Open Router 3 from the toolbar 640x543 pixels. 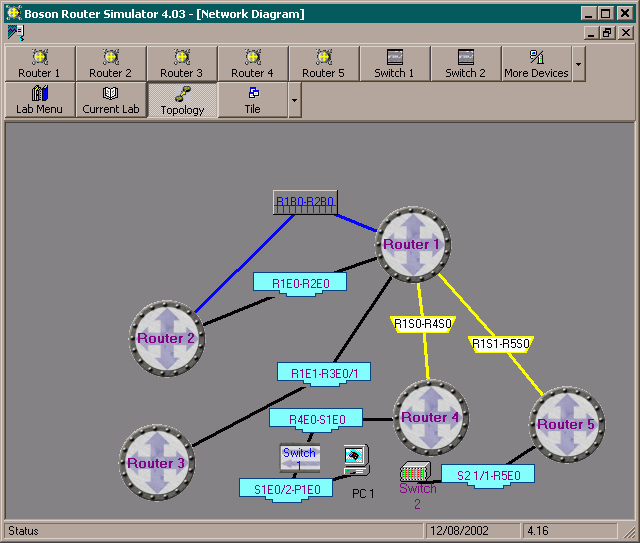pyautogui.click(x=182, y=64)
